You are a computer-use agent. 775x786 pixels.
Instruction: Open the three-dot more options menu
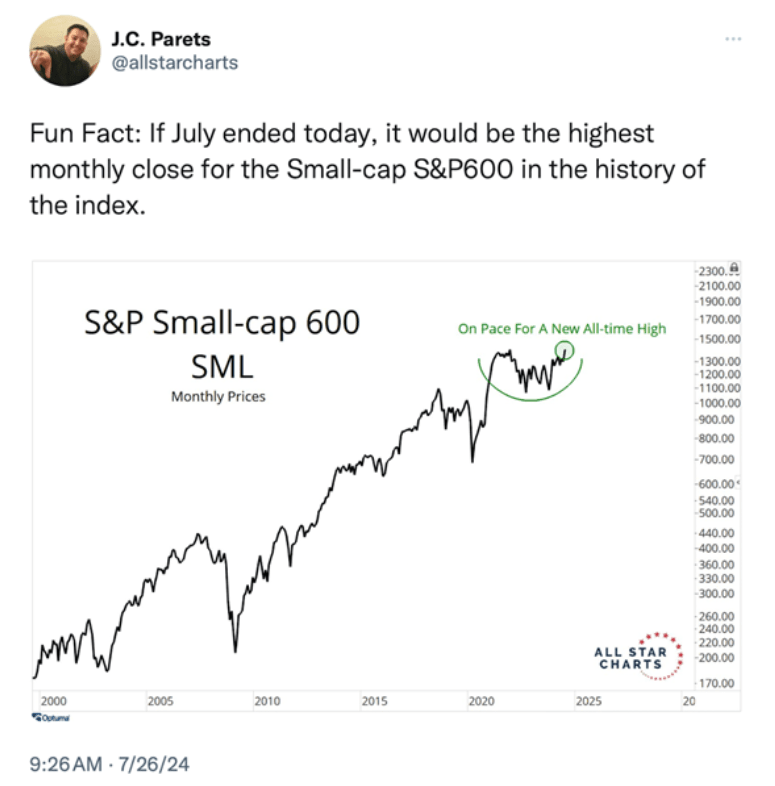pyautogui.click(x=734, y=39)
